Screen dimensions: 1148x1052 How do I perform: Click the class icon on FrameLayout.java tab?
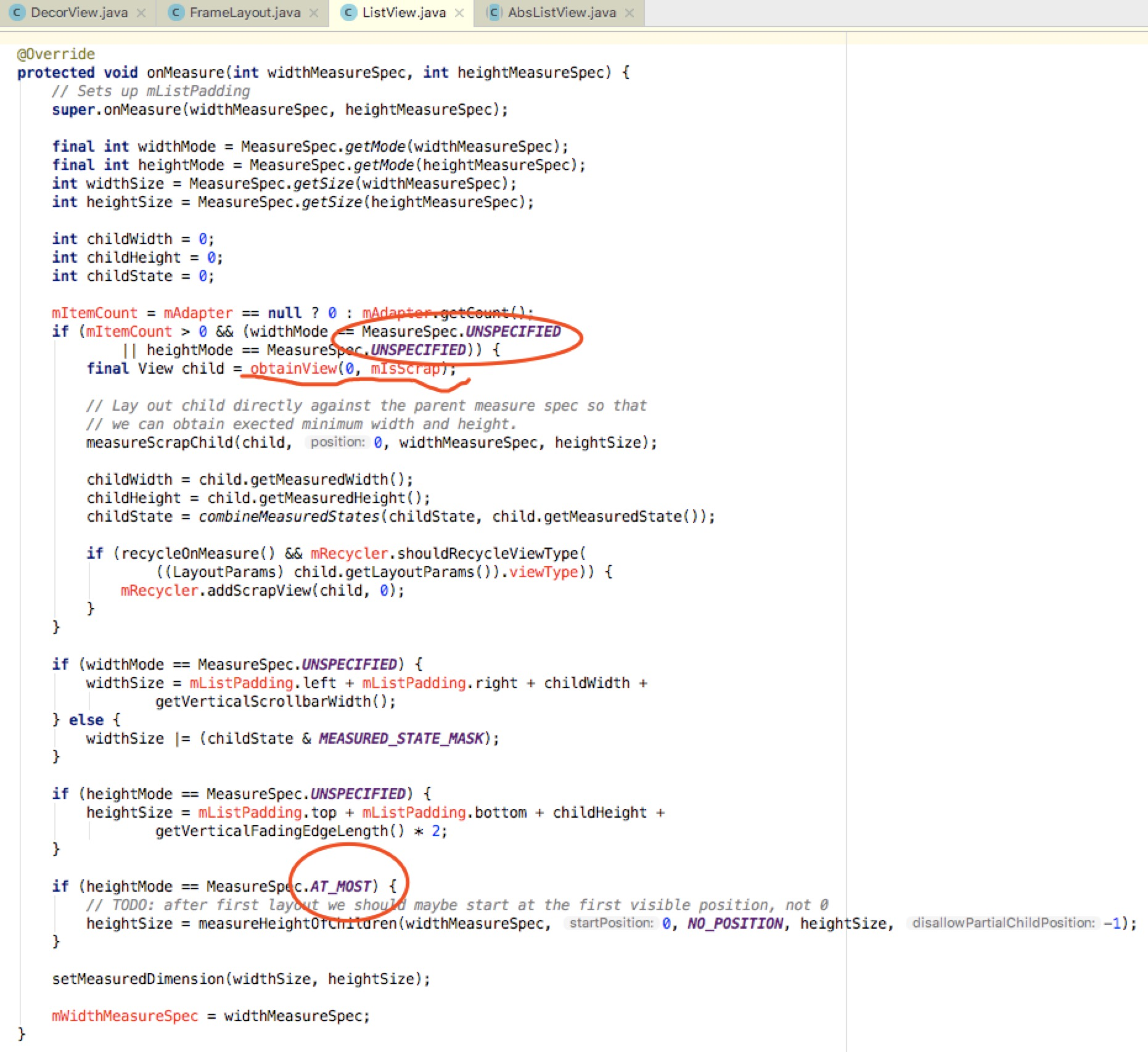pyautogui.click(x=177, y=12)
